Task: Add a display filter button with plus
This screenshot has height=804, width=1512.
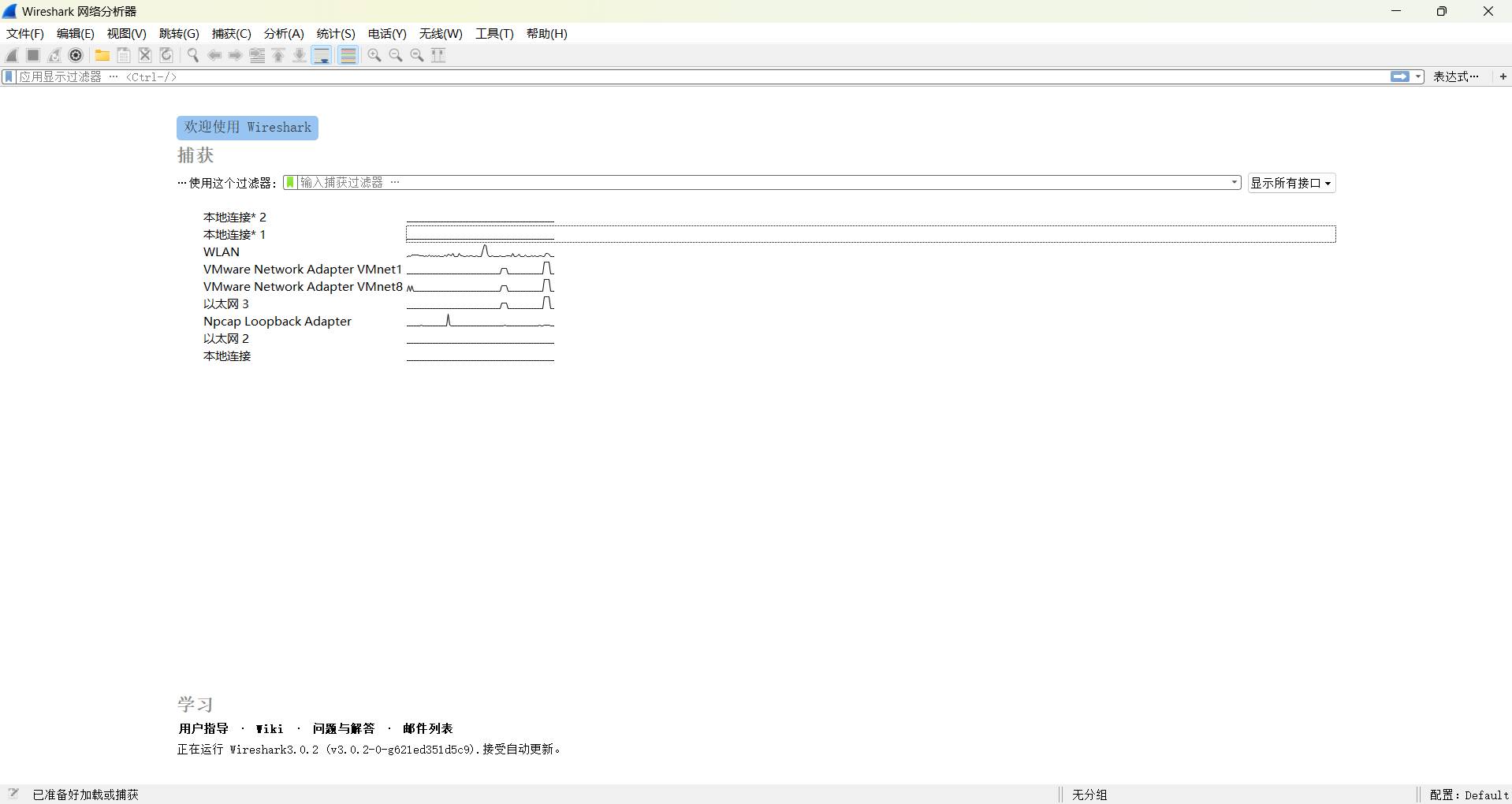Action: [1503, 76]
